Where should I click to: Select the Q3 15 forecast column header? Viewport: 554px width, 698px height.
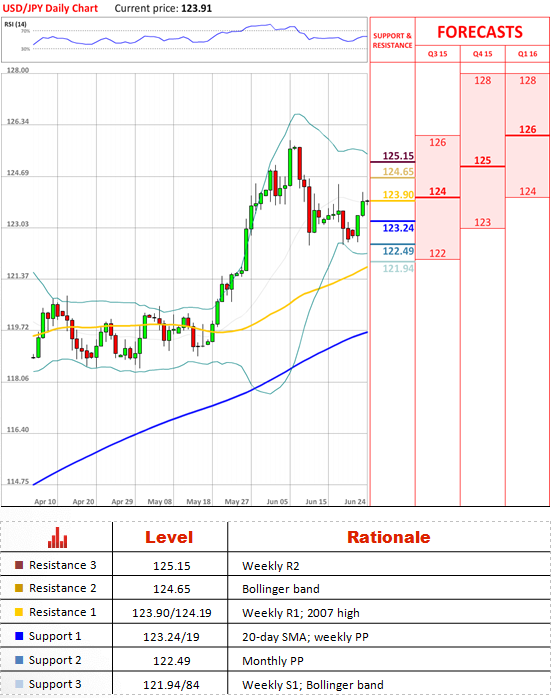[x=437, y=54]
